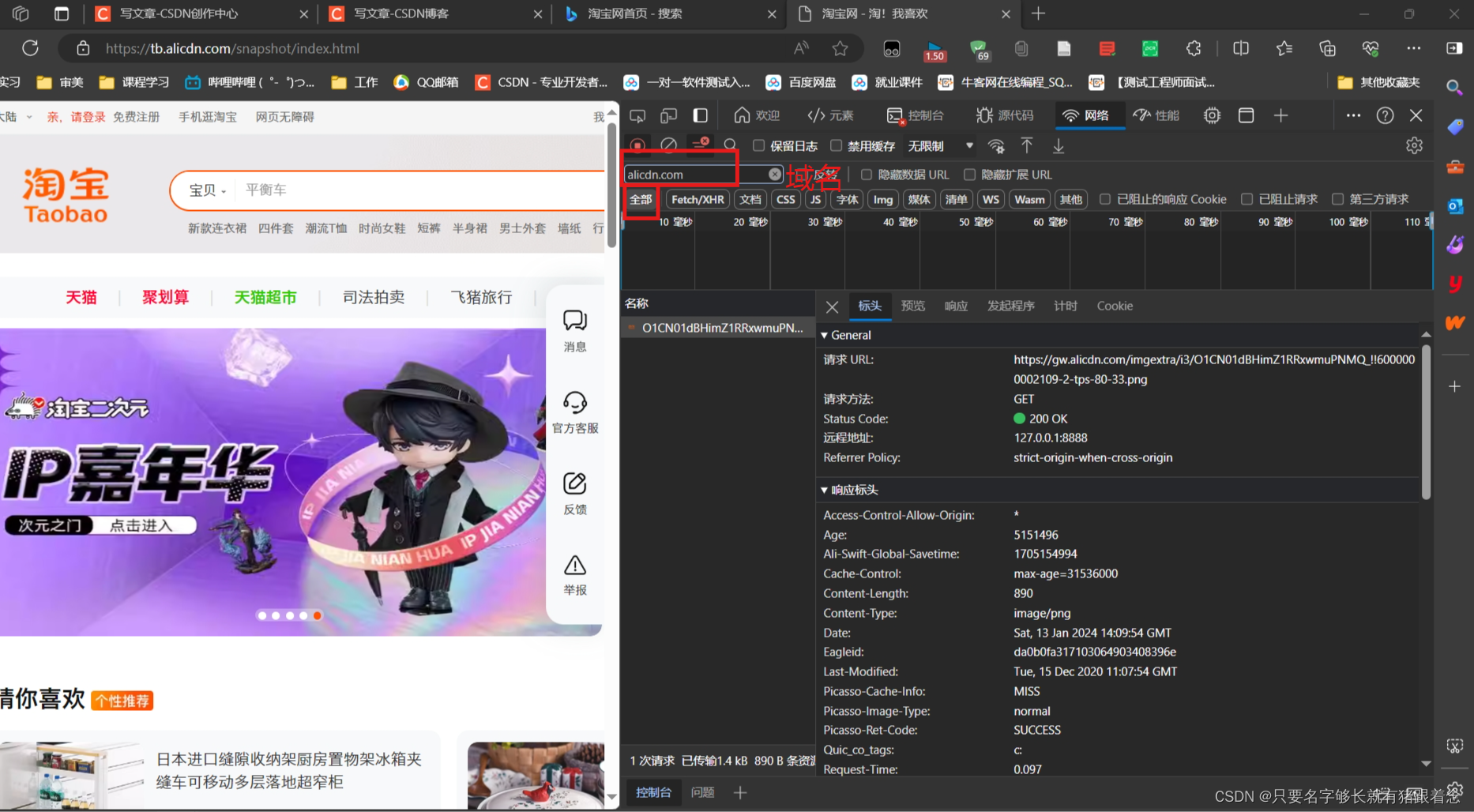Clear the alicdn.com filter text
1474x812 pixels.
point(775,175)
